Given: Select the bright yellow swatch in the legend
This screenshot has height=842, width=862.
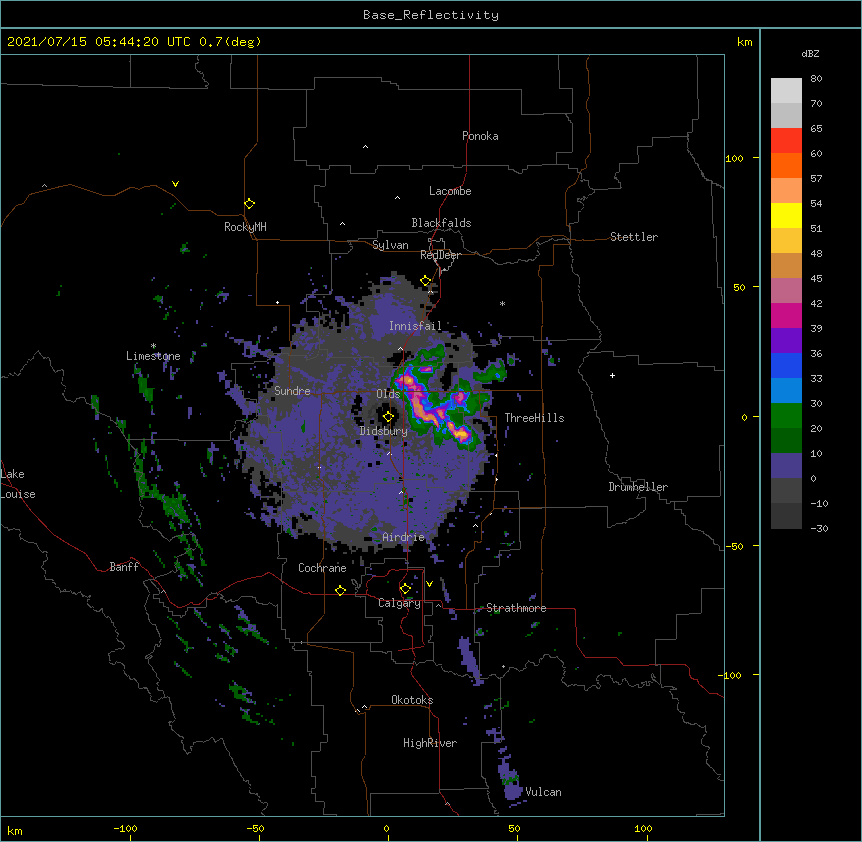Looking at the screenshot, I should click(786, 215).
